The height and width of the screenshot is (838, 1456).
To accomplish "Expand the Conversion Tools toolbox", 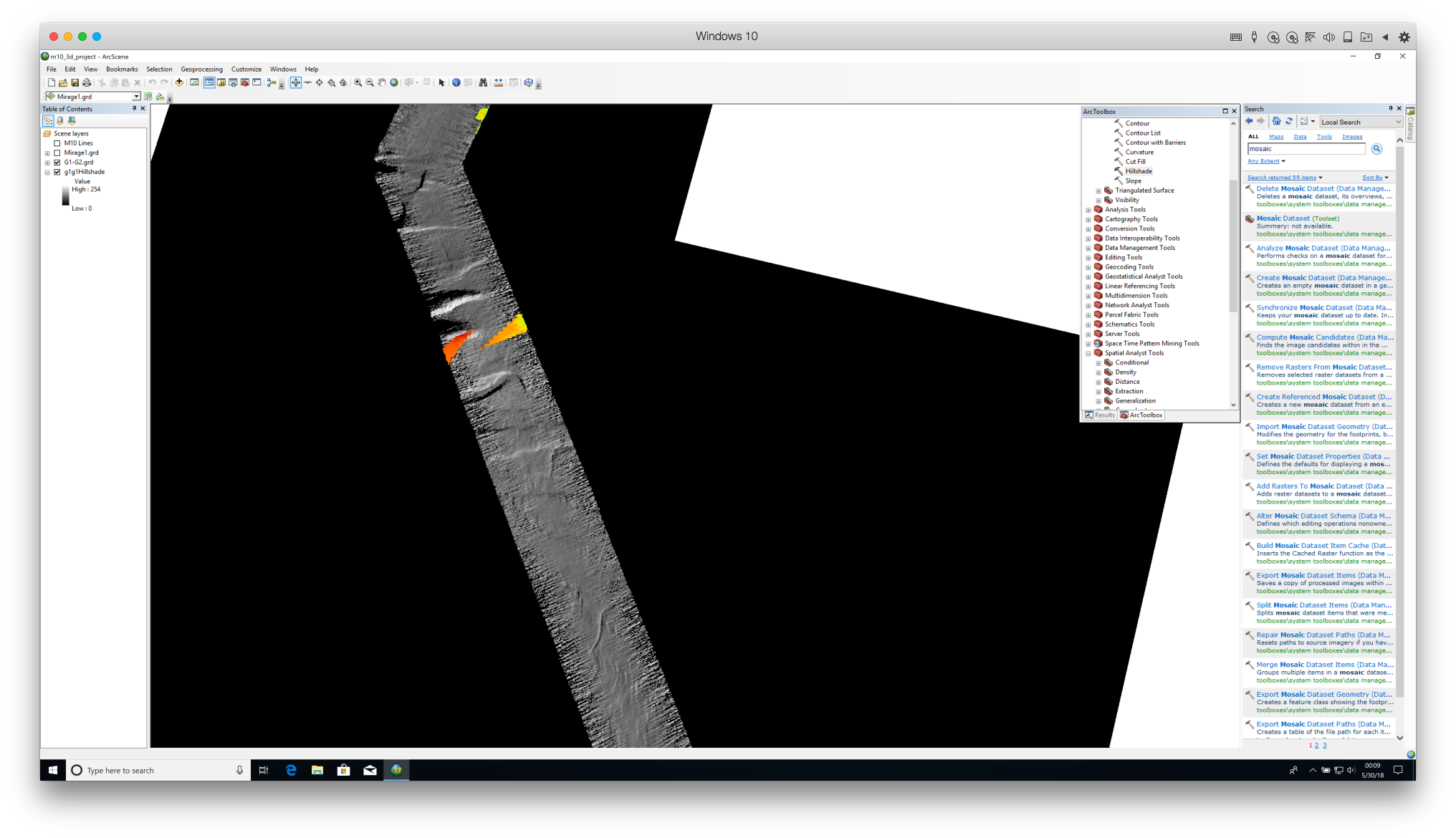I will point(1088,229).
